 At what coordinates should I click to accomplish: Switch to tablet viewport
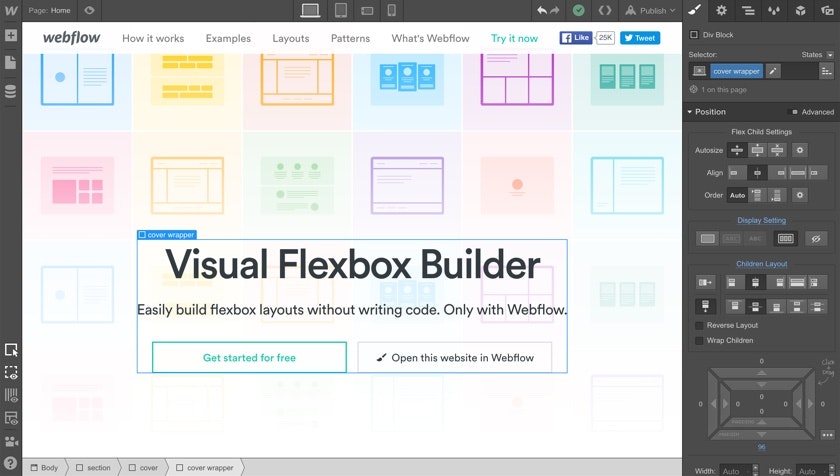341,10
